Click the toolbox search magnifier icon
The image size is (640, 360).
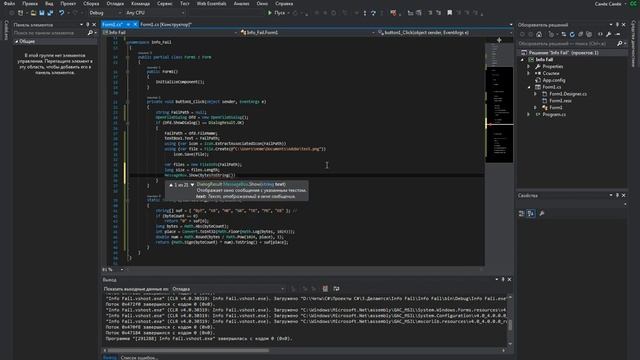(90, 33)
